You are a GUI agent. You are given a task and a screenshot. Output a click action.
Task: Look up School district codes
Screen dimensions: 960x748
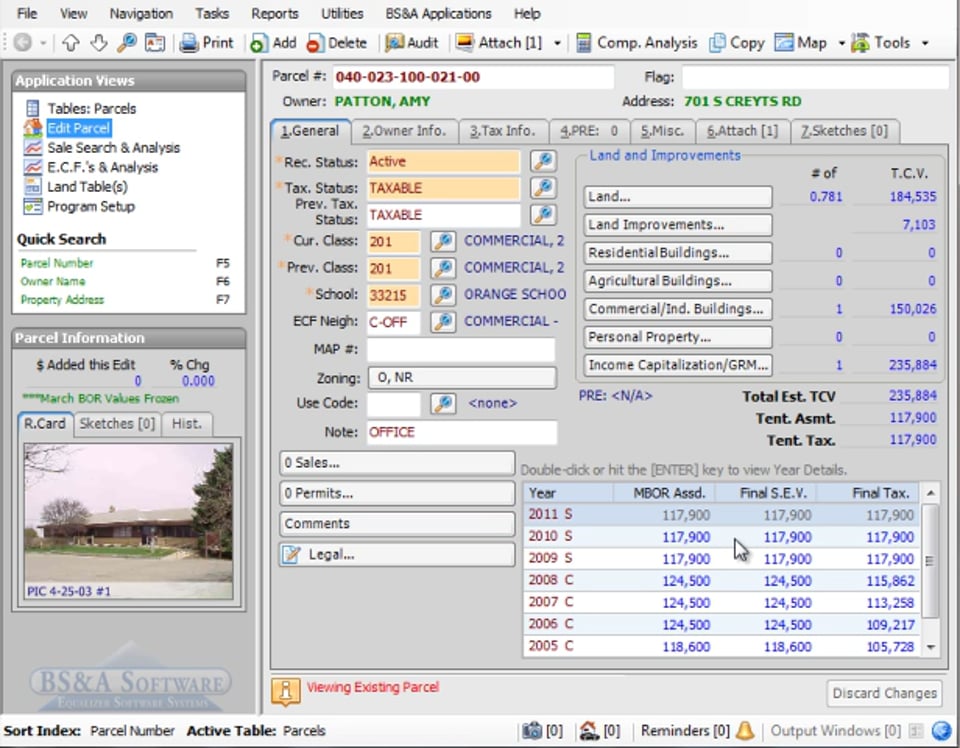[x=443, y=295]
